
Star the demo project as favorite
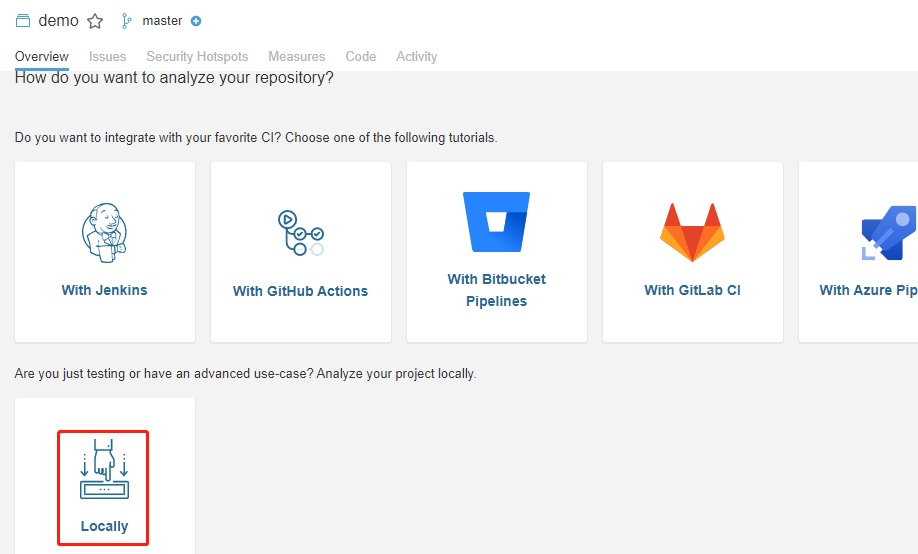(x=95, y=21)
